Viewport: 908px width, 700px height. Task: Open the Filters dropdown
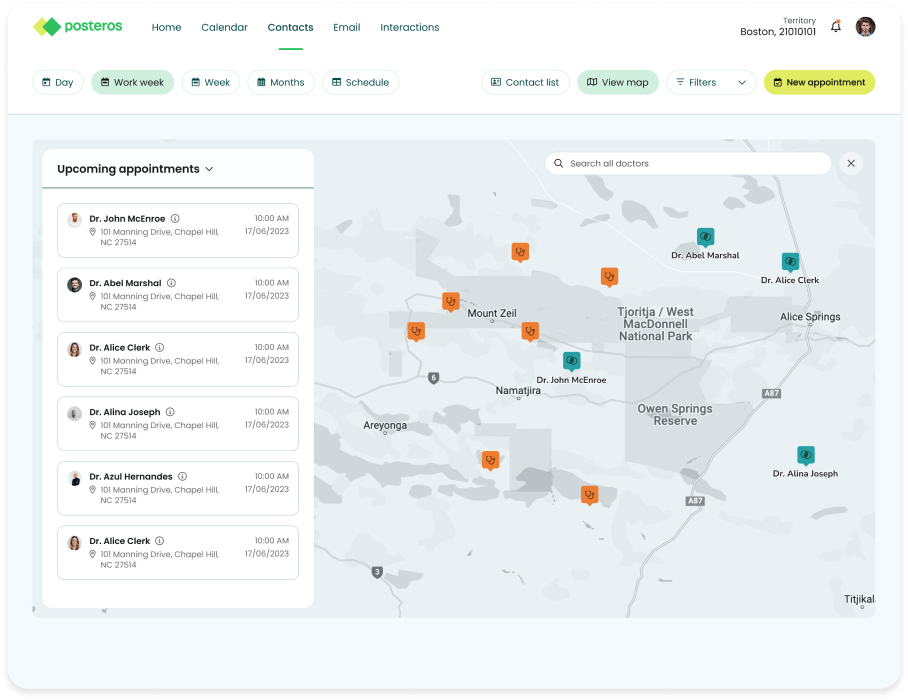pyautogui.click(x=711, y=83)
